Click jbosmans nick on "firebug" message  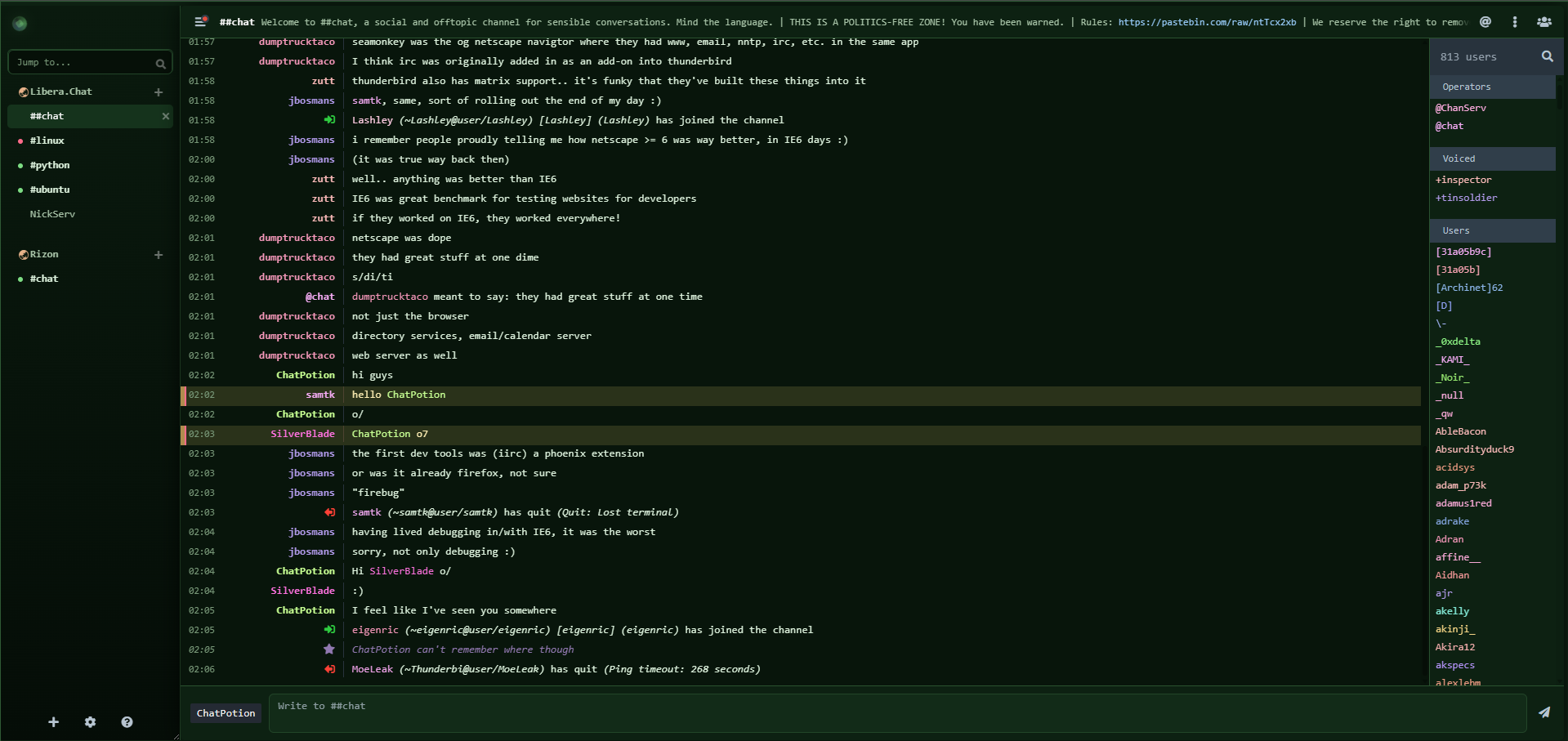(311, 493)
